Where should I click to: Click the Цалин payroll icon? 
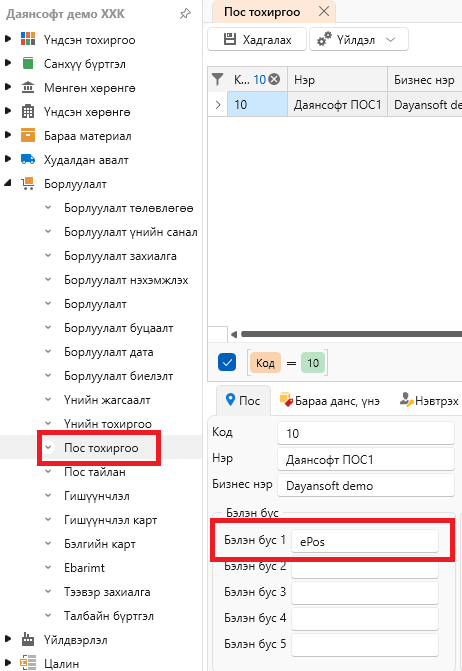point(28,663)
